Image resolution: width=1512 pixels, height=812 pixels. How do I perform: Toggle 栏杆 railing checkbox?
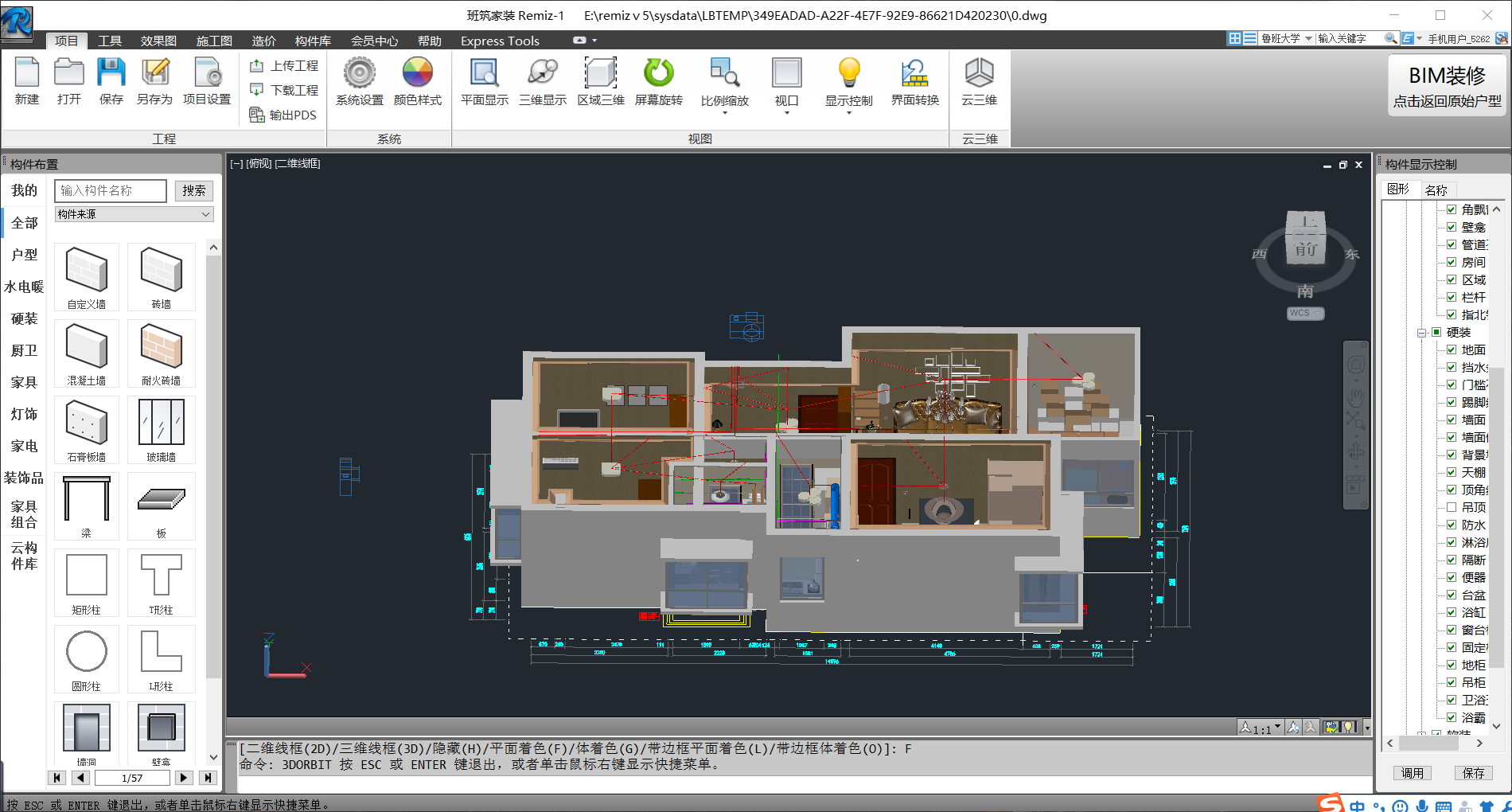(1452, 297)
